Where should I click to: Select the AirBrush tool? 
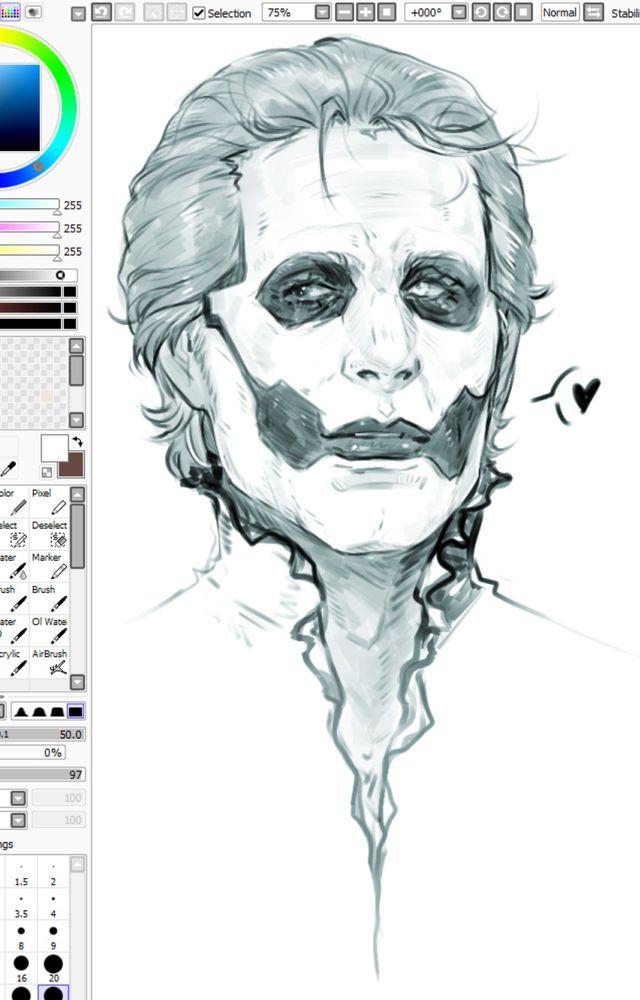tap(50, 662)
